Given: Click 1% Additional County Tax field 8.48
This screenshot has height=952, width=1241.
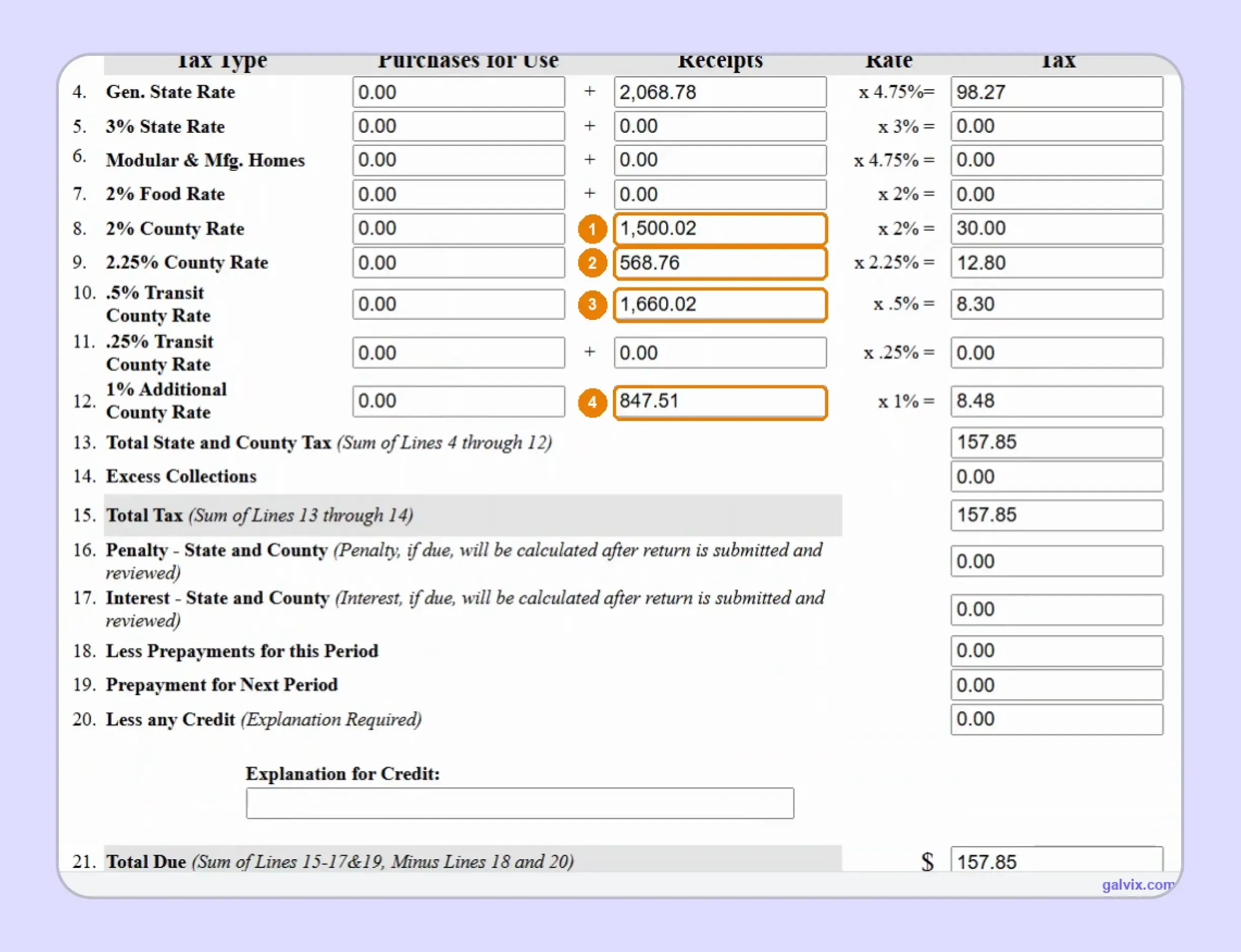Looking at the screenshot, I should (x=1057, y=402).
